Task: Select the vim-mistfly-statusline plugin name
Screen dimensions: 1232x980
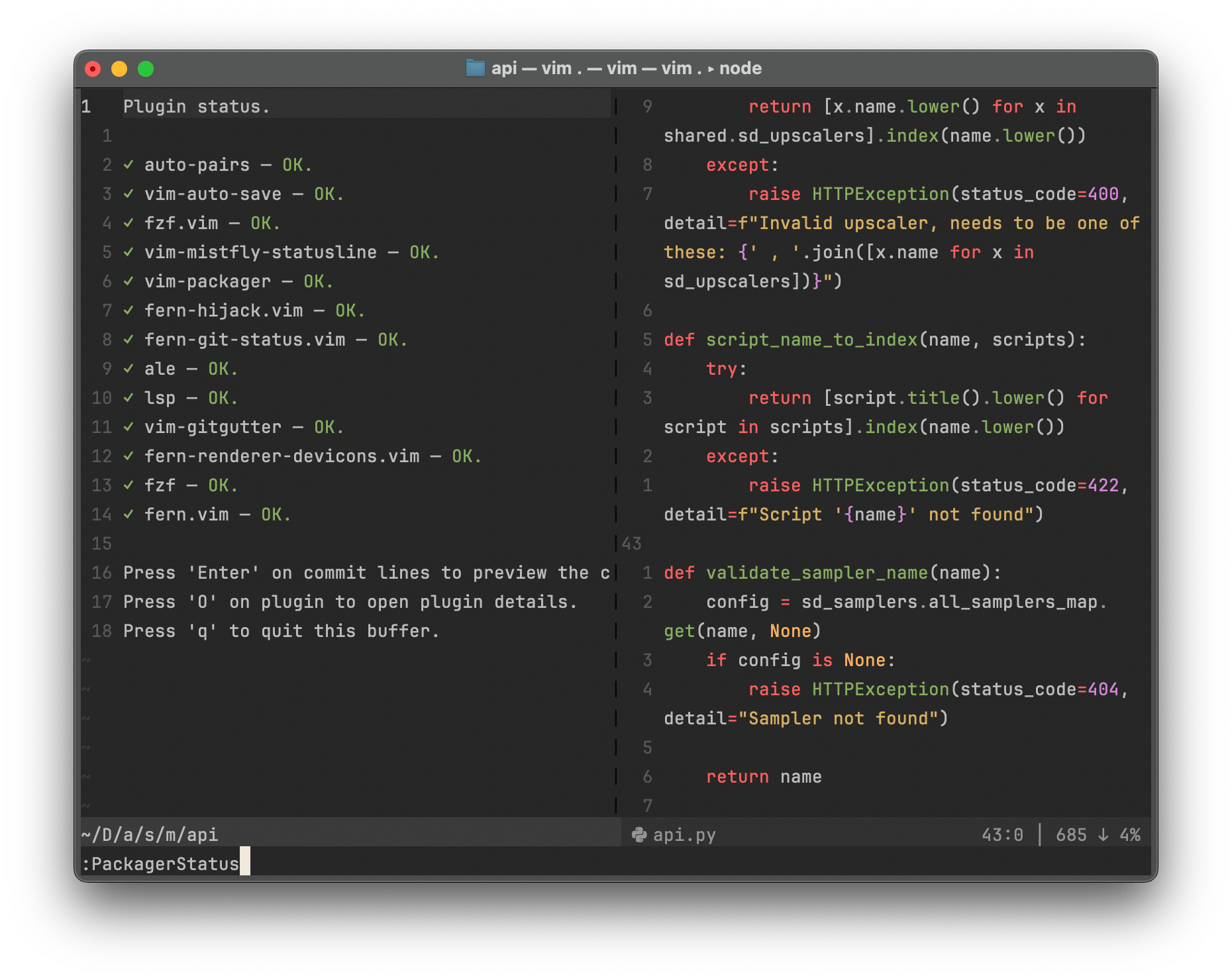Action: [x=261, y=252]
